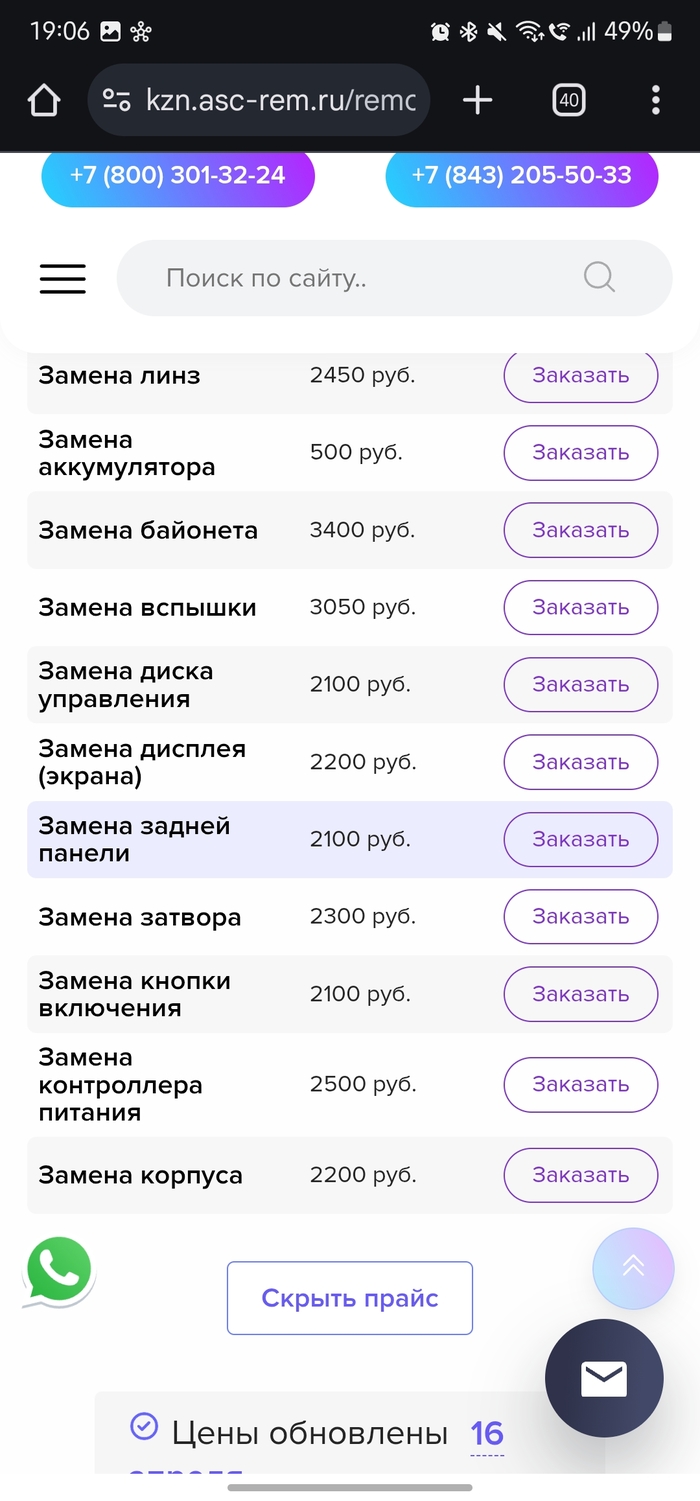700x1501 pixels.
Task: Collapse price list with Скрыть прайс
Action: point(350,1298)
